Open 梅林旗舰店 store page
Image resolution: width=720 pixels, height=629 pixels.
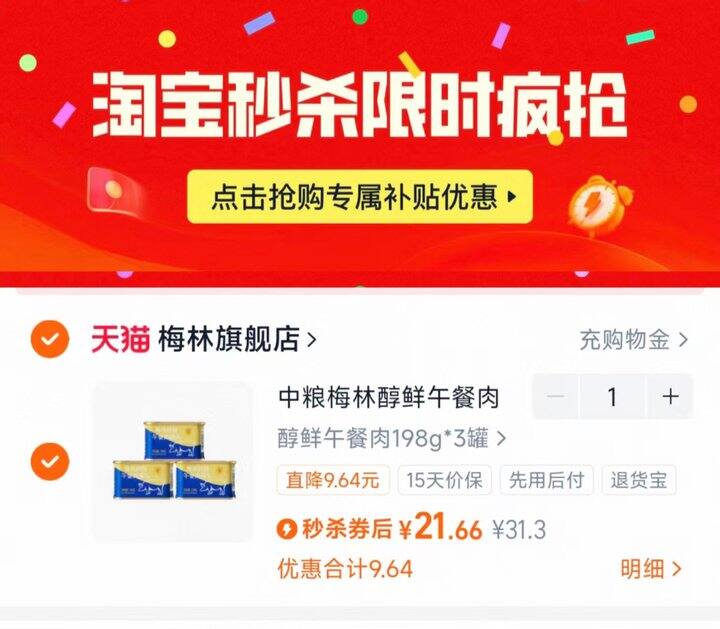point(237,339)
